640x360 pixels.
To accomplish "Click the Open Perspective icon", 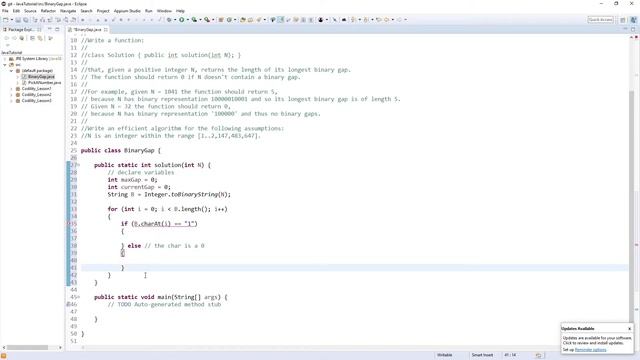I will 623,20.
